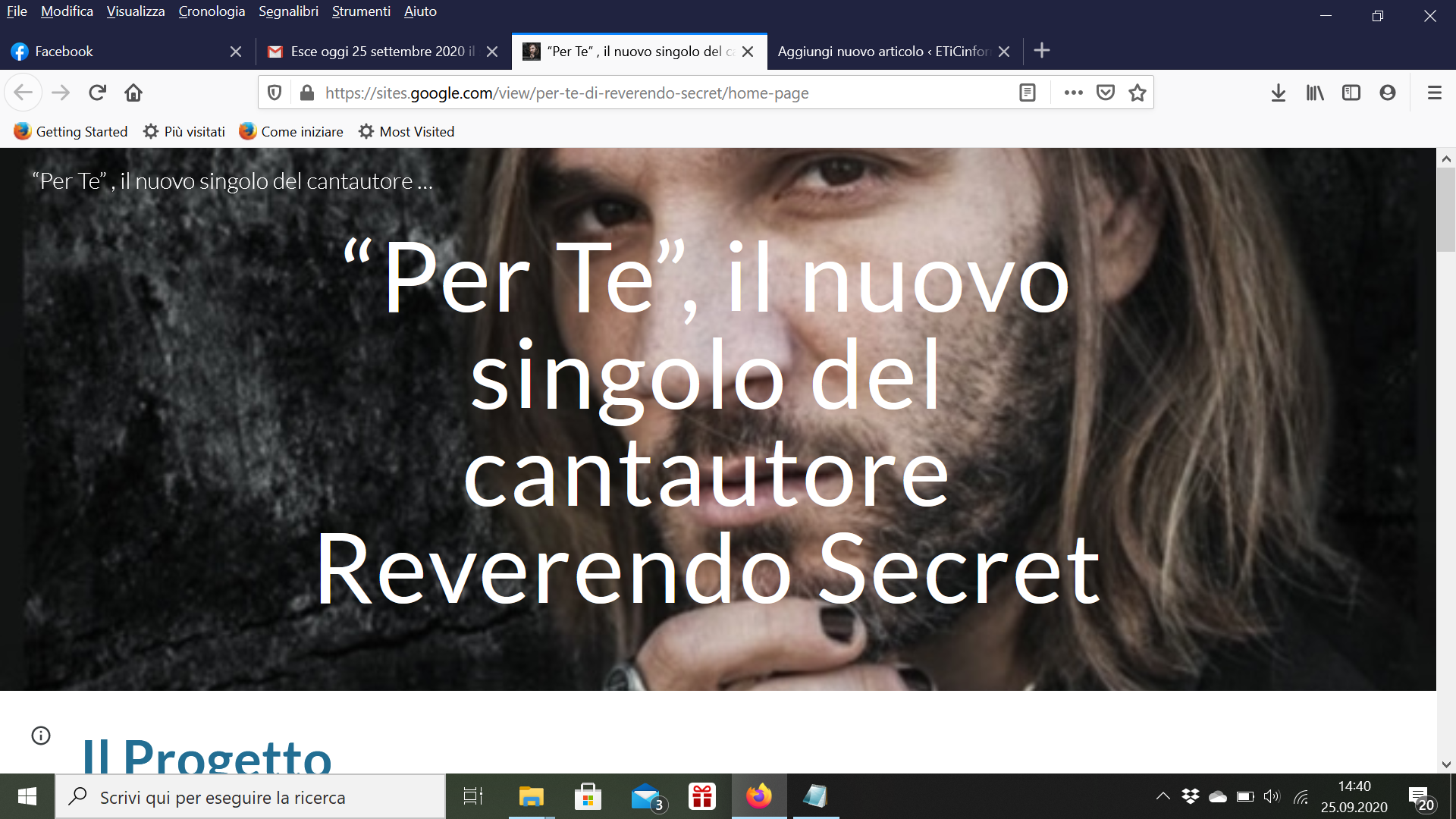Open the Windows Start menu
The width and height of the screenshot is (1456, 819).
click(x=27, y=796)
